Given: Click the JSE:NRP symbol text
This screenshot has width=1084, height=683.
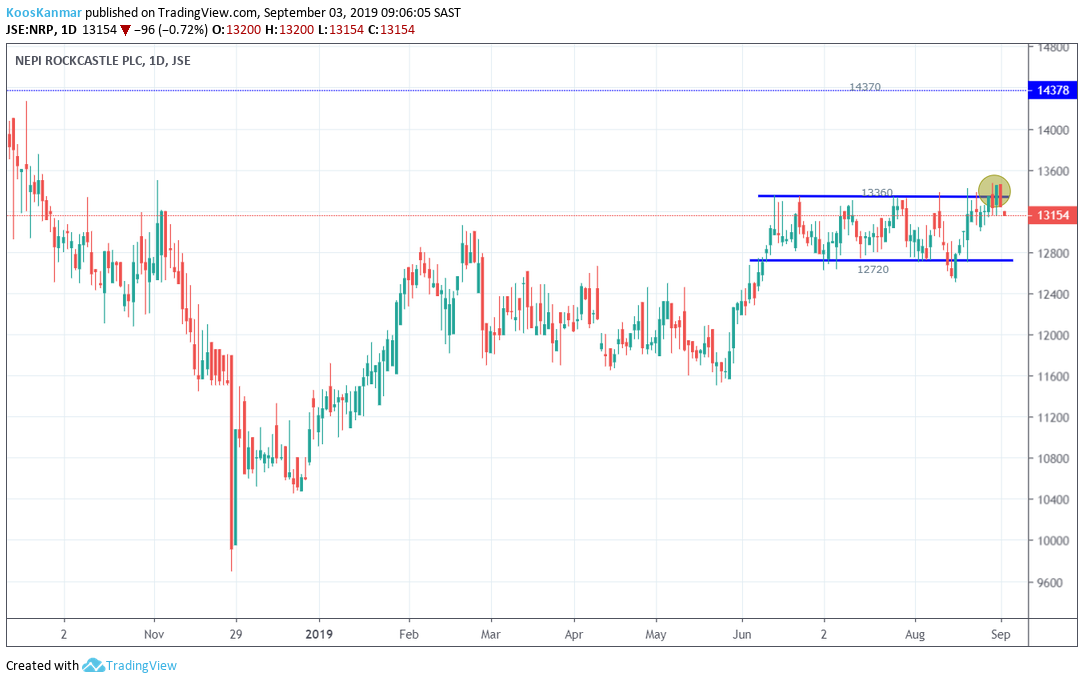Looking at the screenshot, I should [x=30, y=30].
